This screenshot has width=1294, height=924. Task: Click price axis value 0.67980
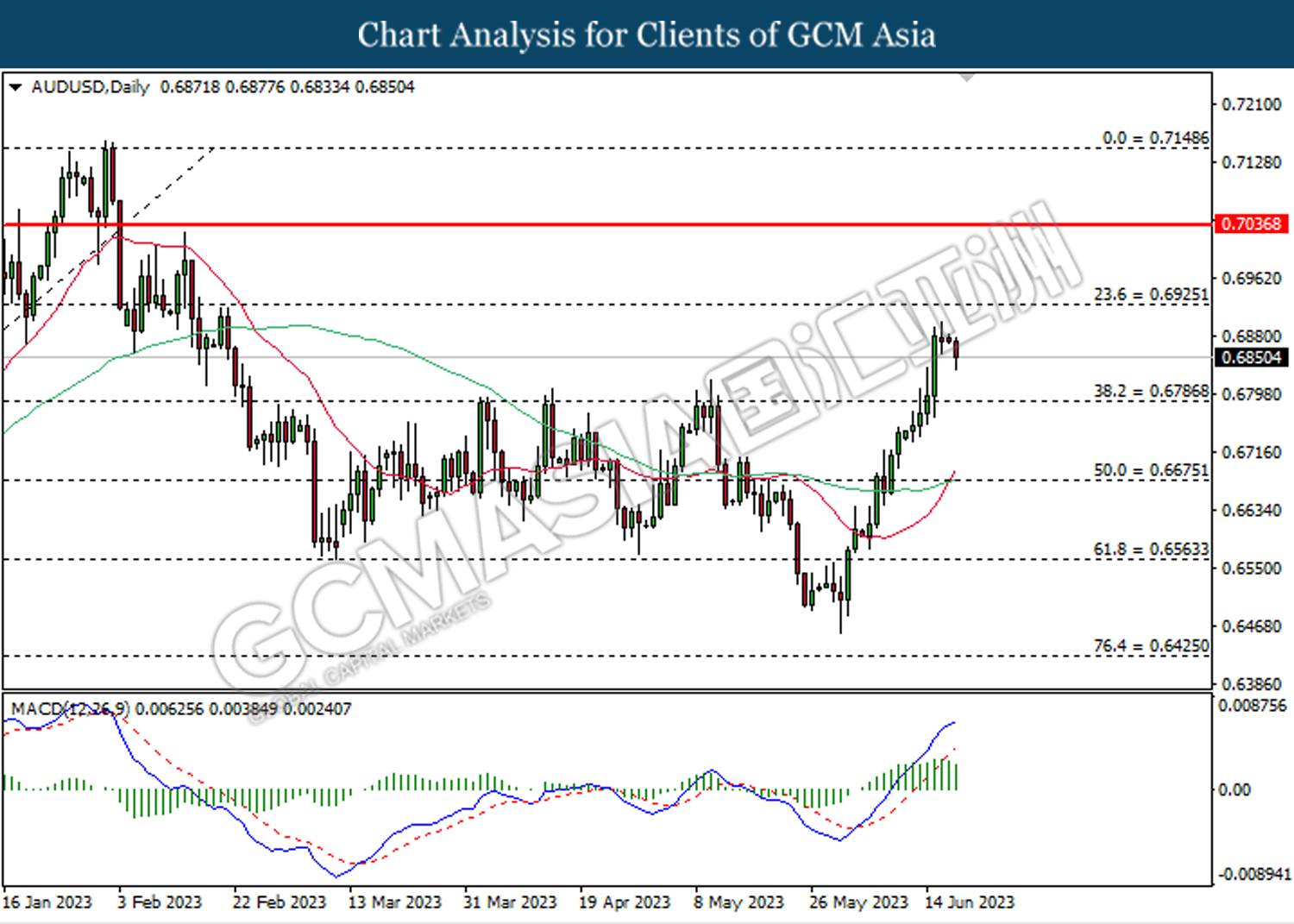1252,393
